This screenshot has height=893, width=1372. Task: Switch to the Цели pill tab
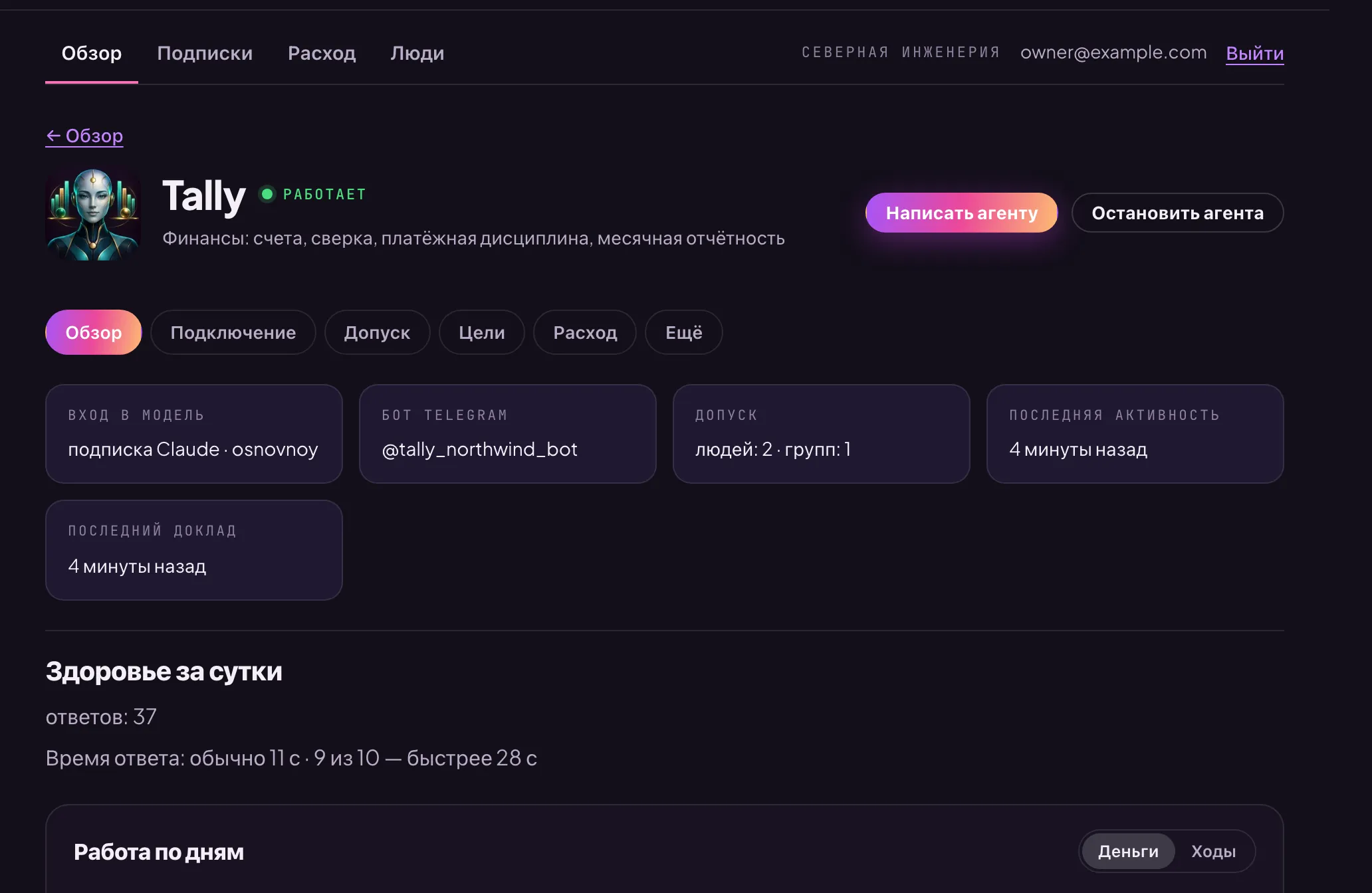tap(481, 332)
